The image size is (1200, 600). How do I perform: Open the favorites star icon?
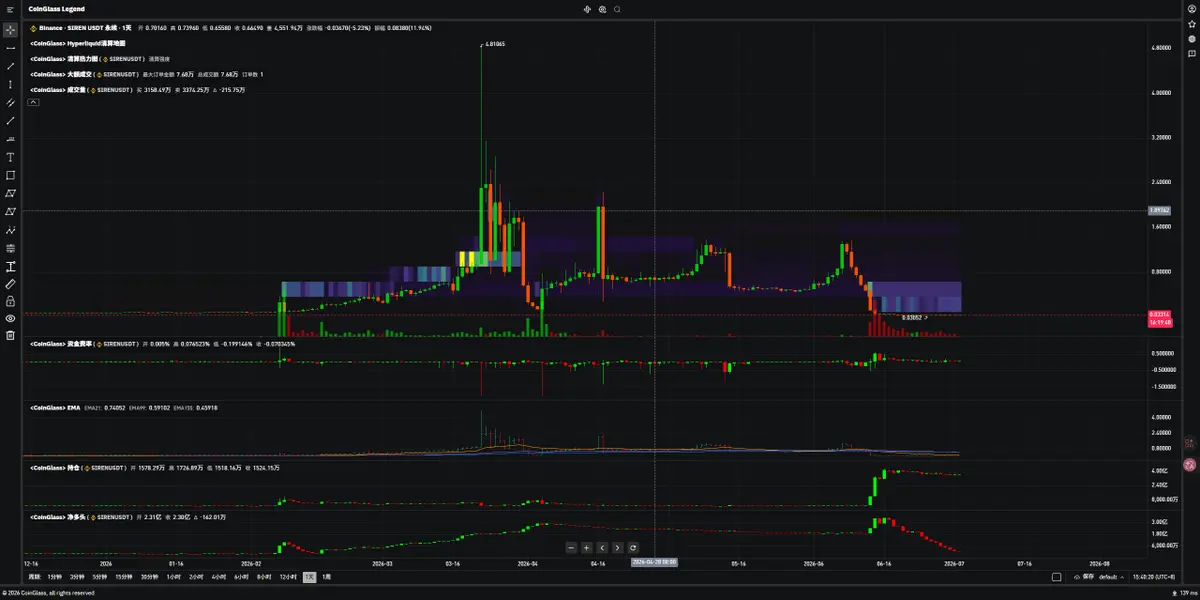[1192, 23]
